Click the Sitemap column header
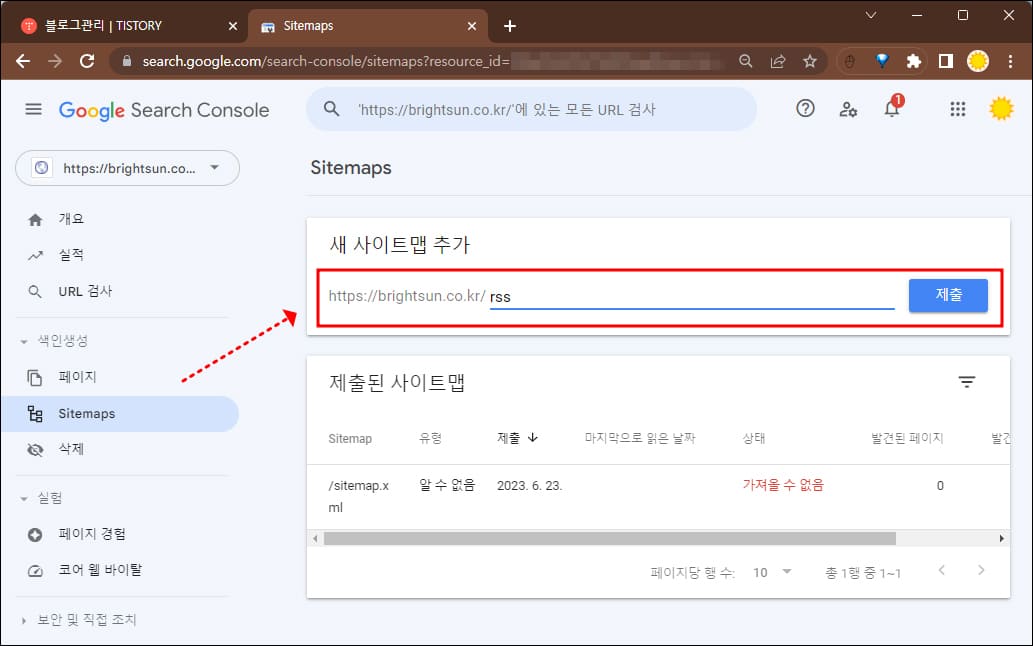Screen dimensions: 1033x646 [x=350, y=439]
